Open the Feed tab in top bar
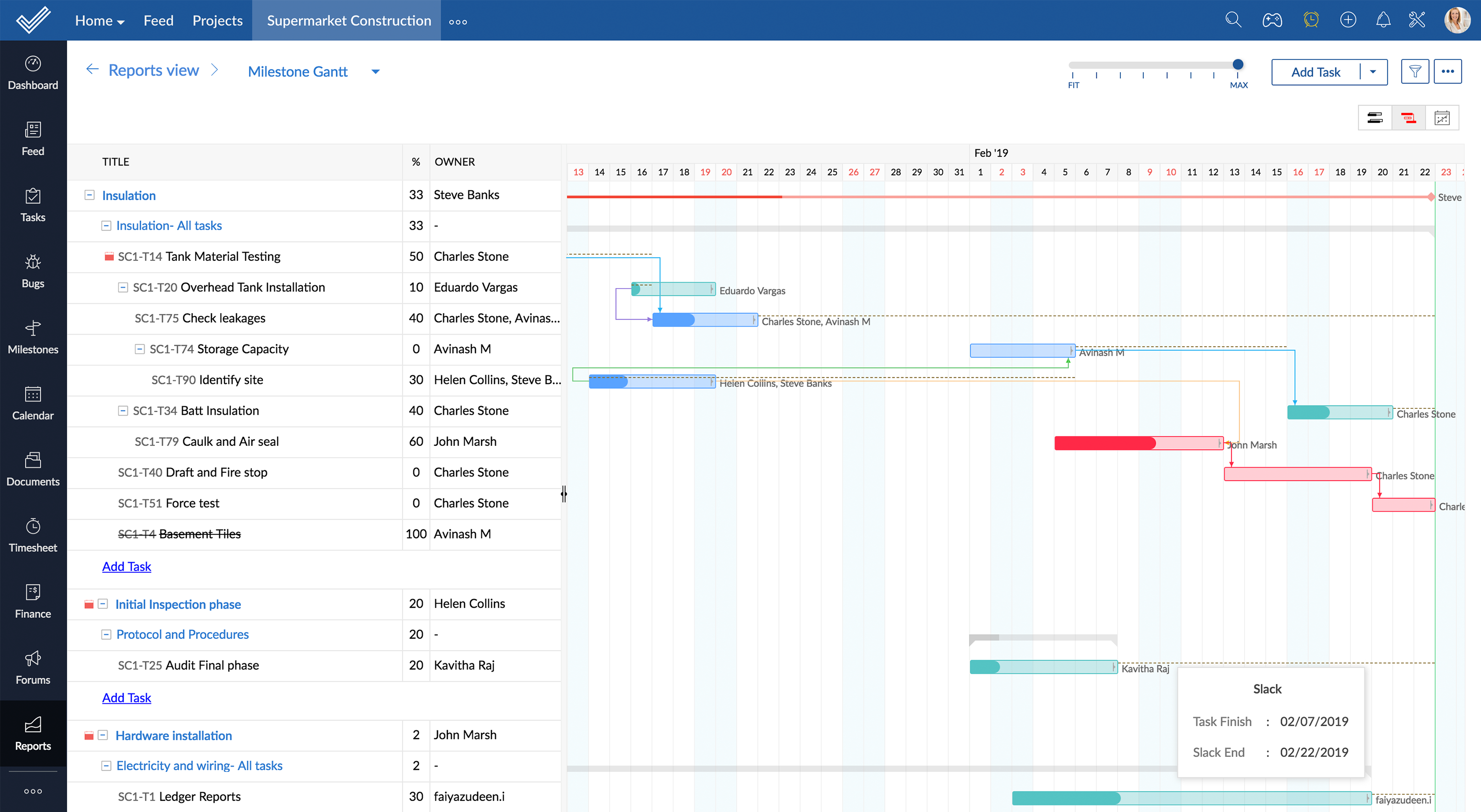Image resolution: width=1481 pixels, height=812 pixels. [x=158, y=21]
